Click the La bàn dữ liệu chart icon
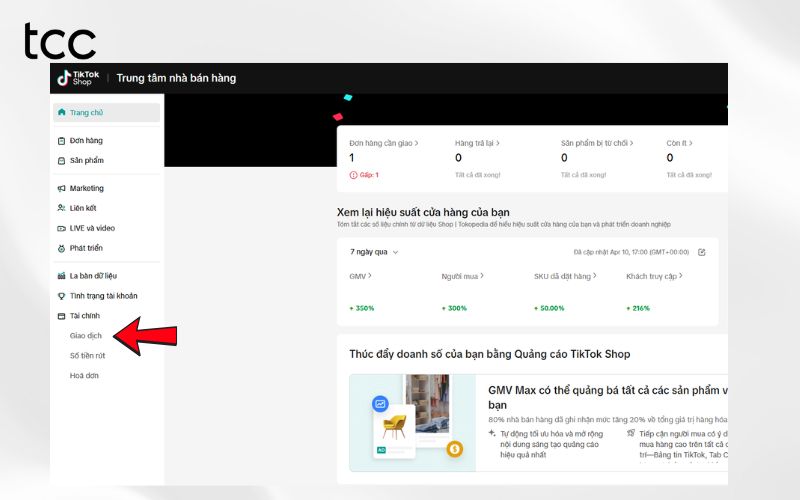Viewport: 800px width, 500px height. pyautogui.click(x=61, y=276)
